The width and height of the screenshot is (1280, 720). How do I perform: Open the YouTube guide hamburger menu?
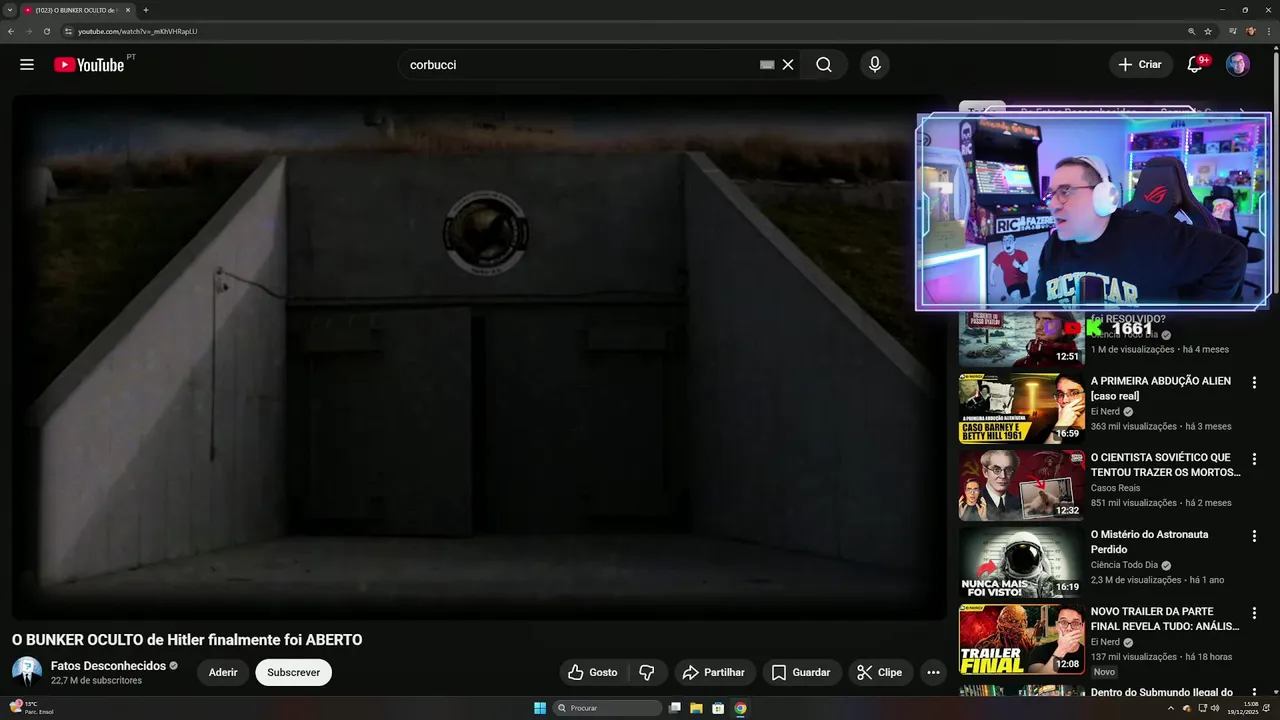tap(27, 65)
